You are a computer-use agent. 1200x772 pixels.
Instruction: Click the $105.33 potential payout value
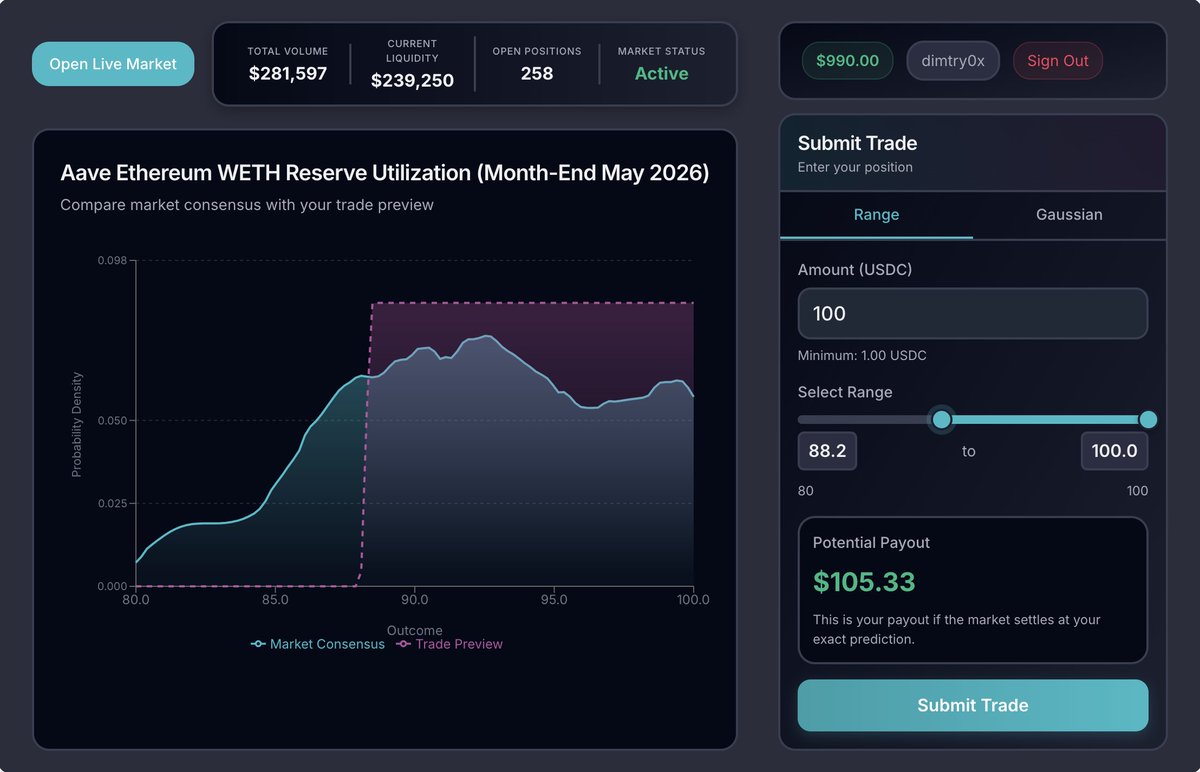tap(864, 582)
